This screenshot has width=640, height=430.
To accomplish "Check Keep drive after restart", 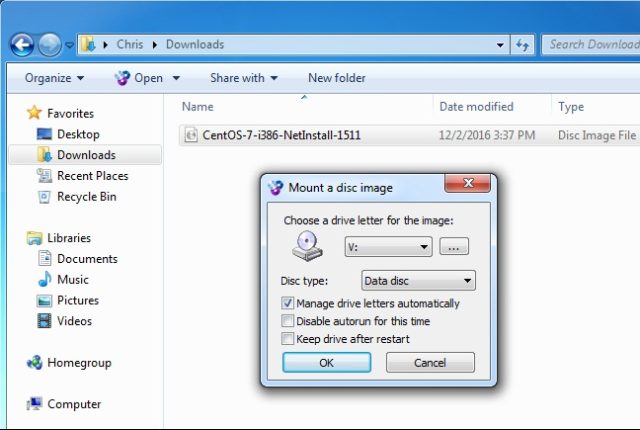I will pos(287,339).
